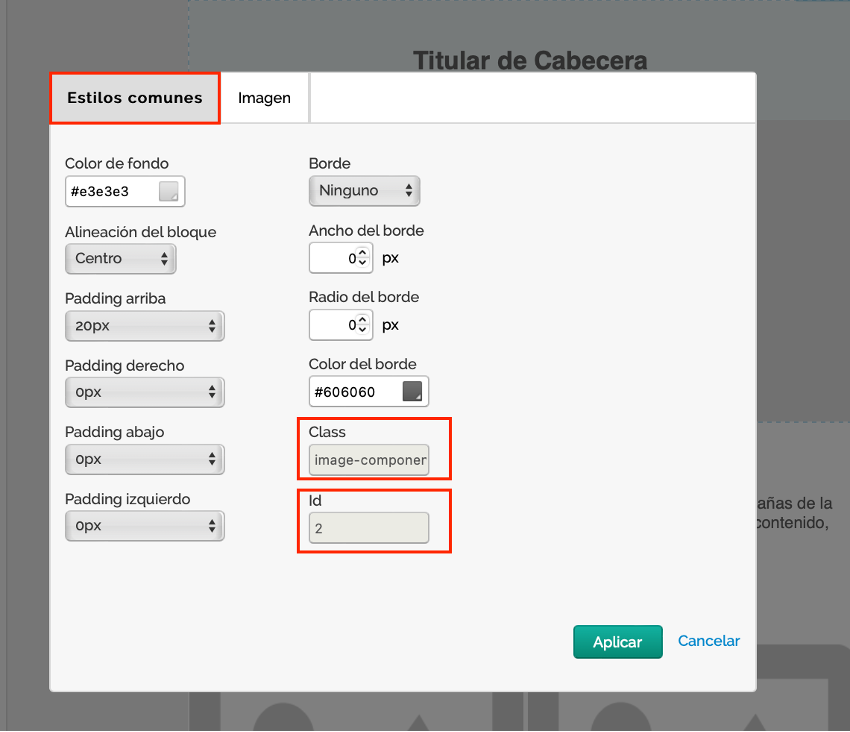Click the Color de fondo swatch

coord(169,191)
